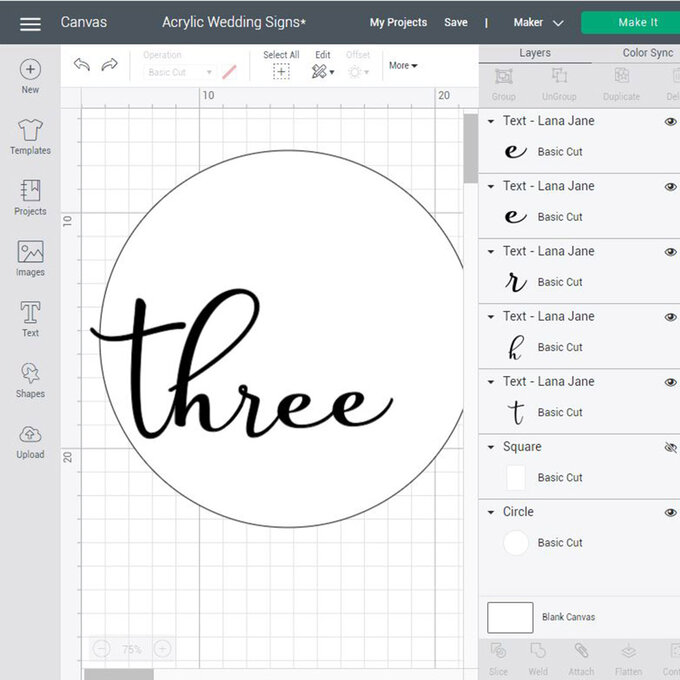Click the Blank Canvas color swatch
Image resolution: width=680 pixels, height=680 pixels.
[x=510, y=617]
